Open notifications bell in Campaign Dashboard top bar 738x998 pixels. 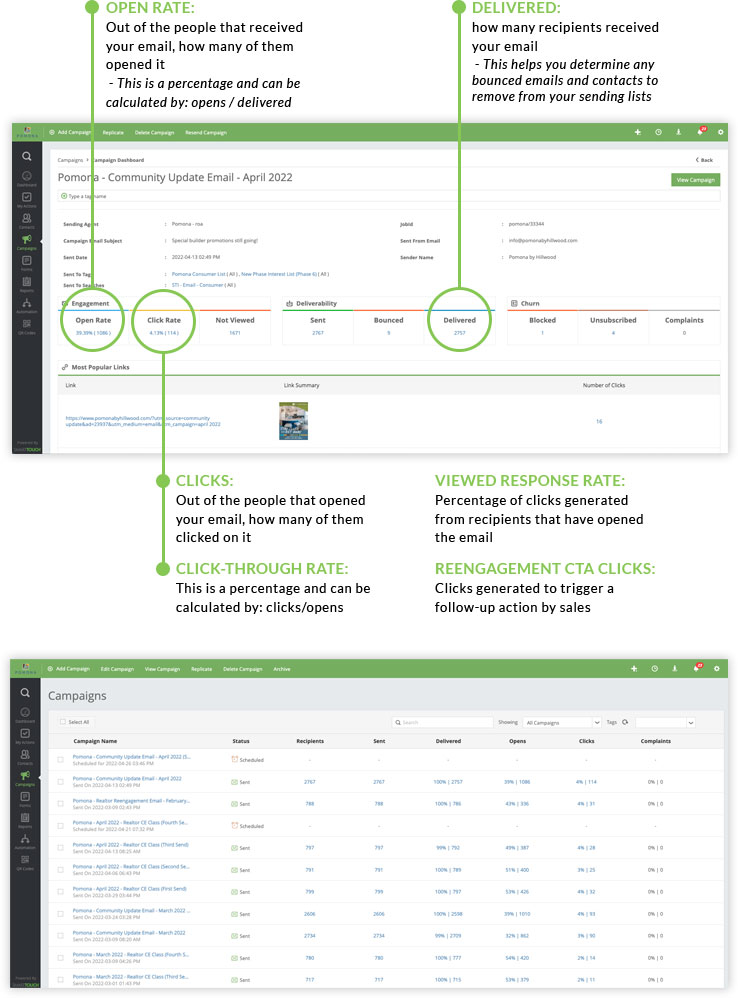pyautogui.click(x=700, y=132)
